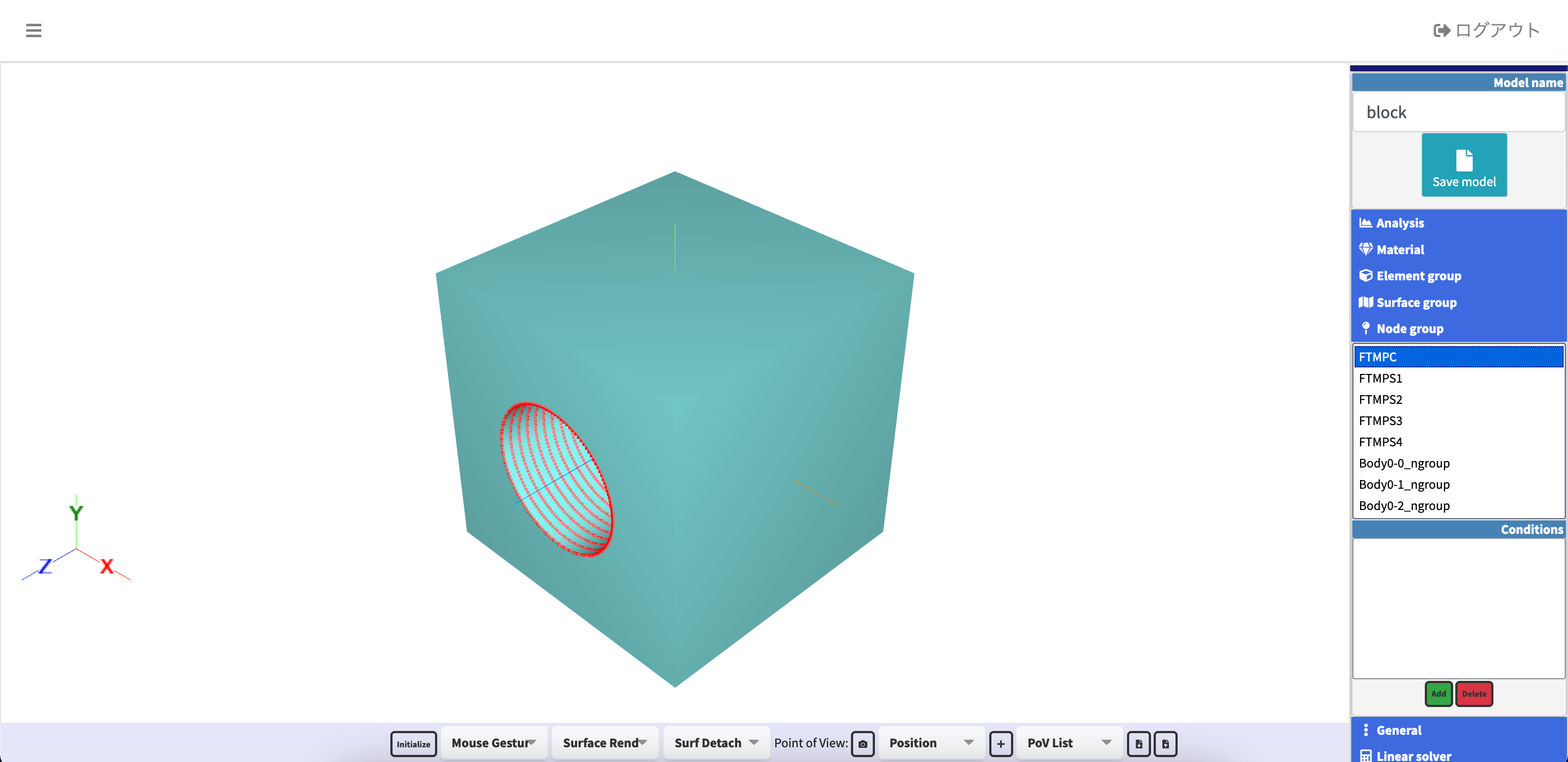Expand the Element group section

(x=1418, y=276)
